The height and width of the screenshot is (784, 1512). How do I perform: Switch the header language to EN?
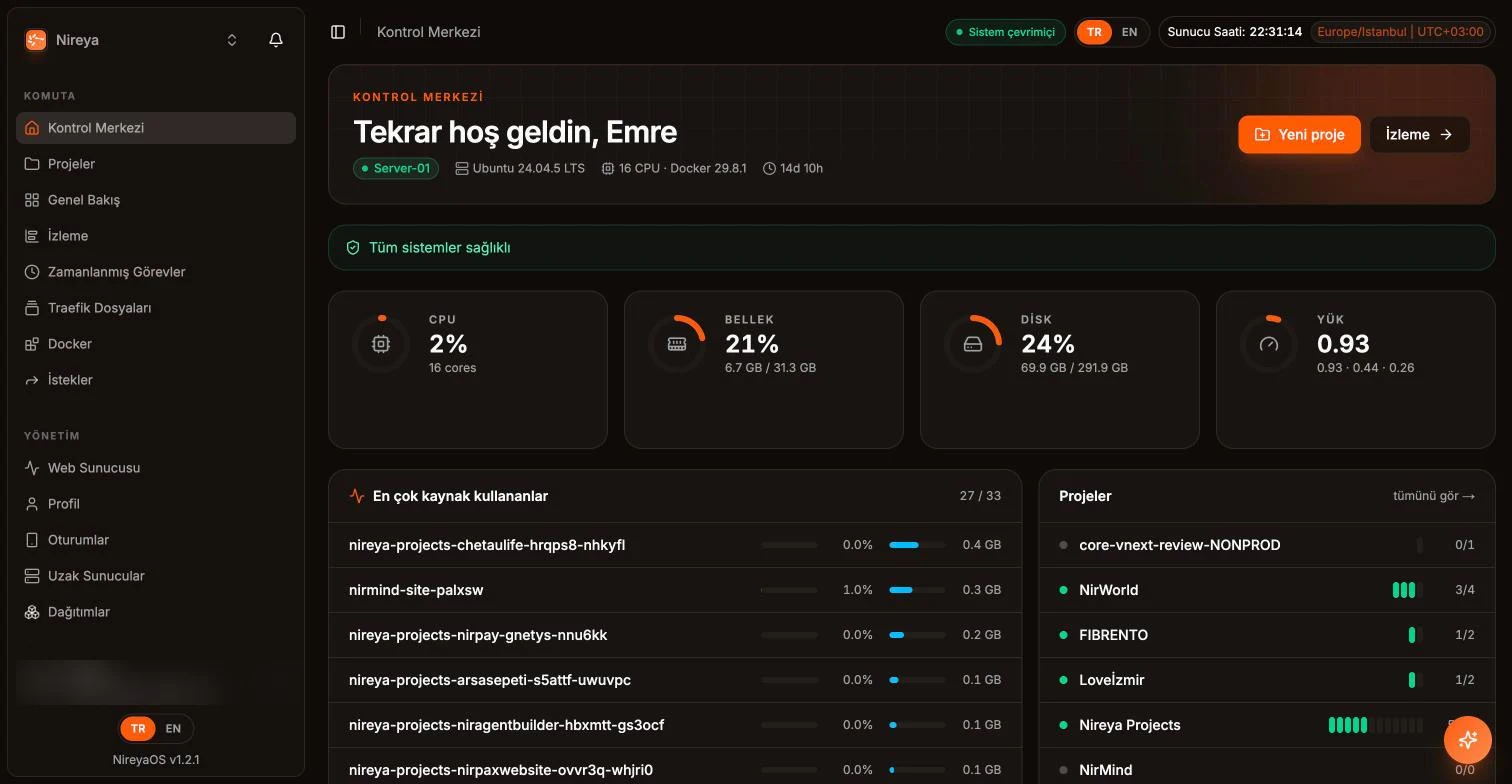[x=1129, y=32]
